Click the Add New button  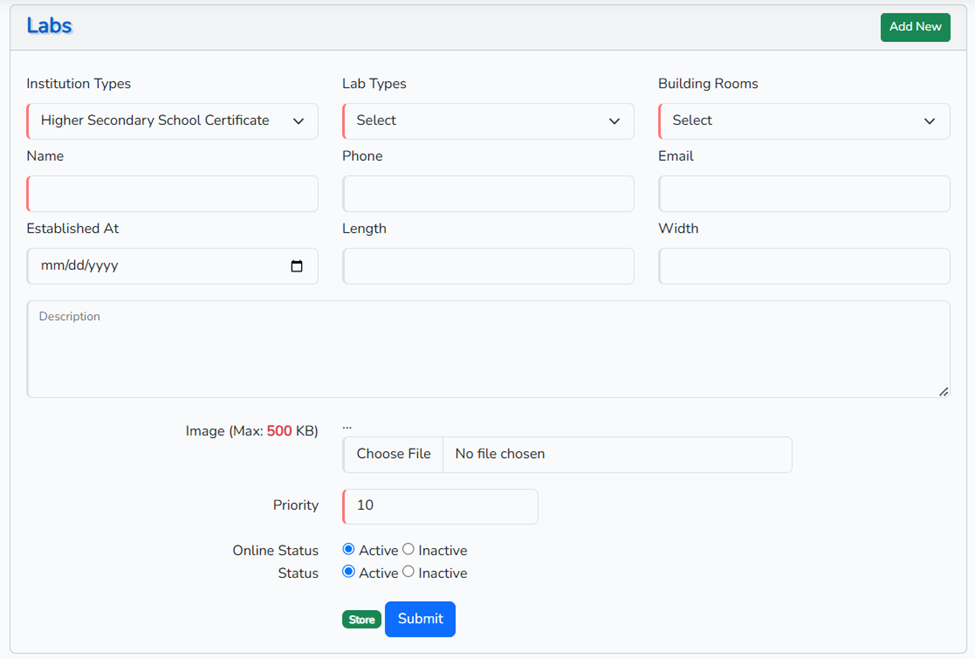[915, 27]
